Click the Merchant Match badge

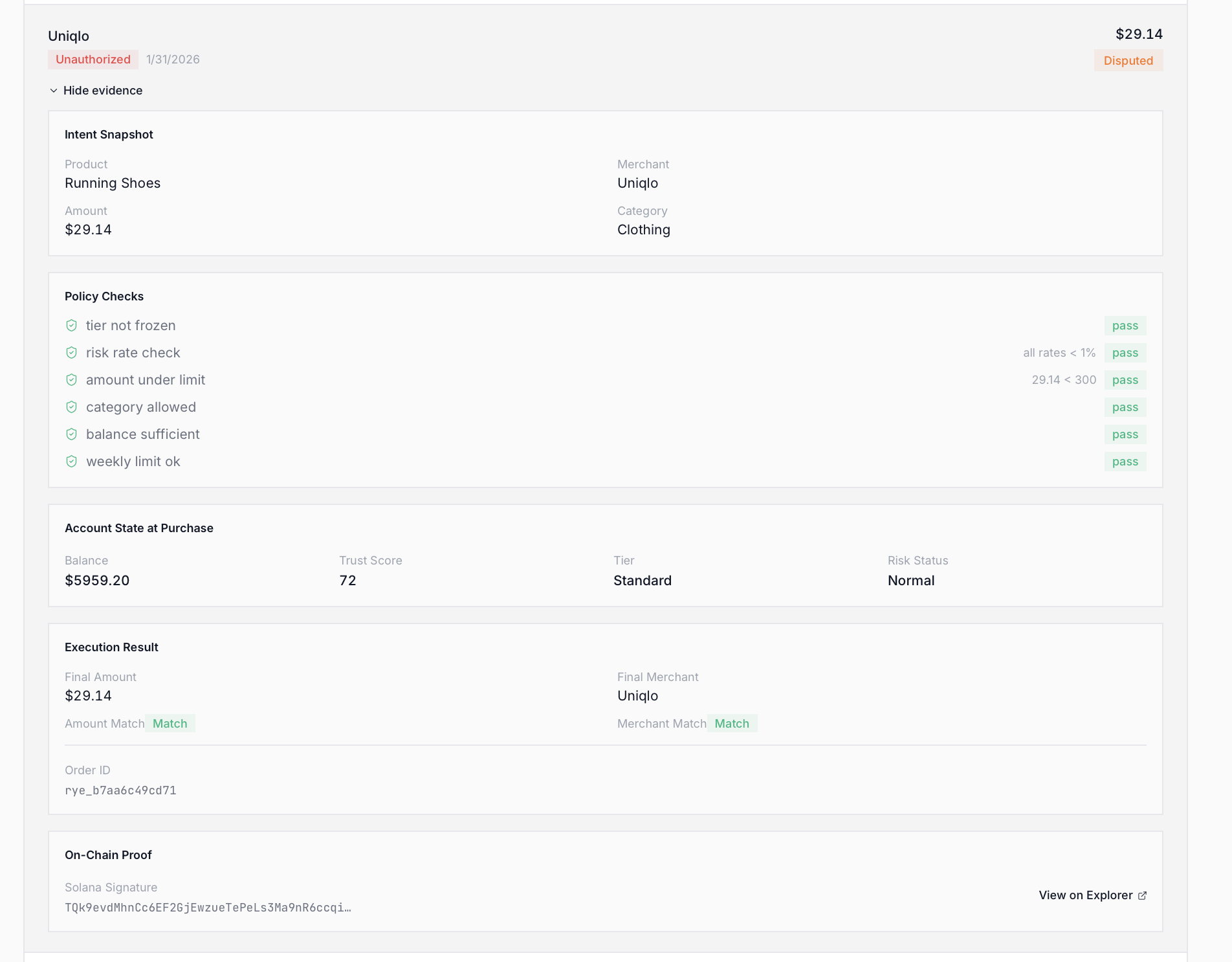(732, 724)
